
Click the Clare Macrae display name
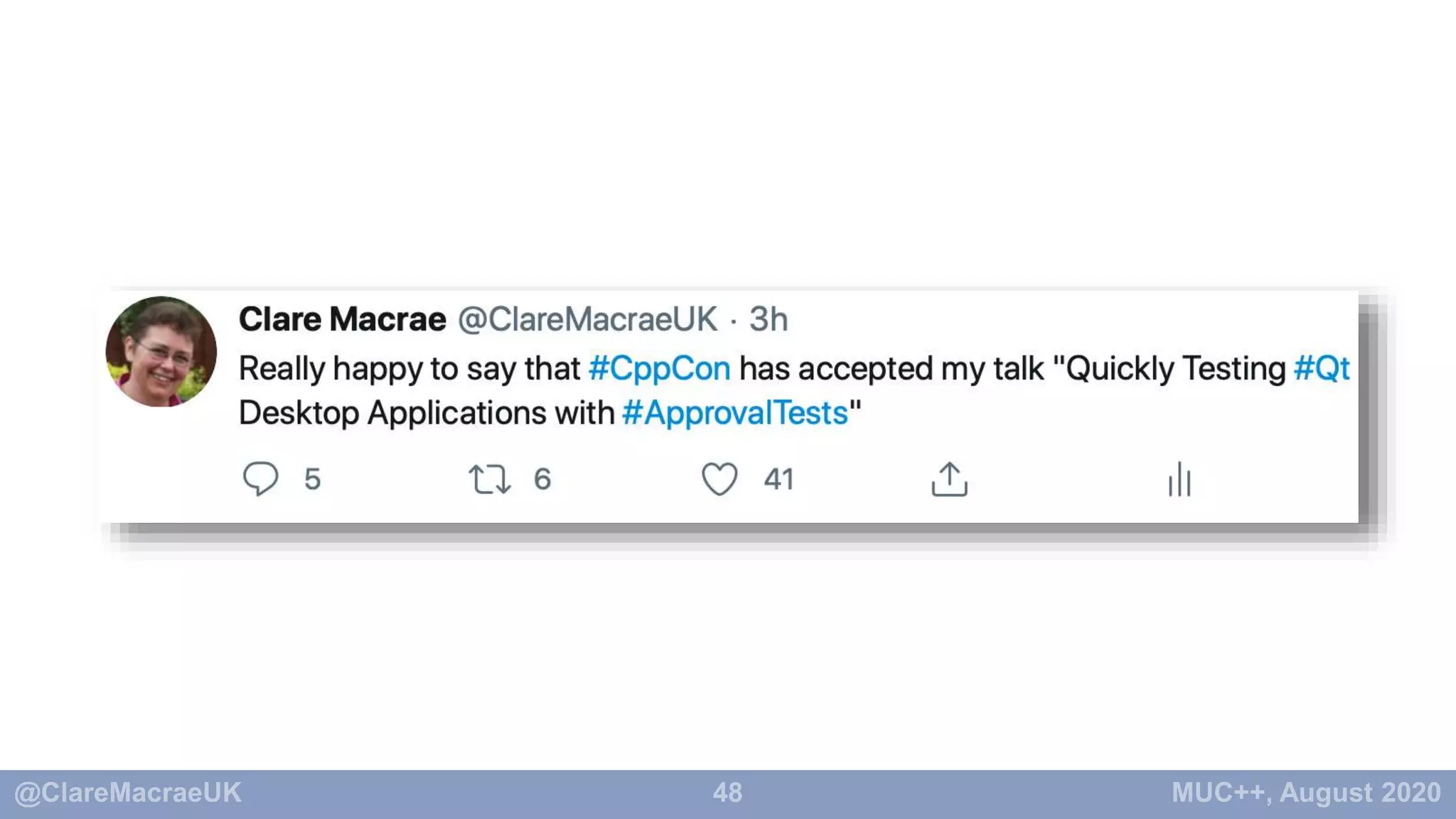(342, 319)
